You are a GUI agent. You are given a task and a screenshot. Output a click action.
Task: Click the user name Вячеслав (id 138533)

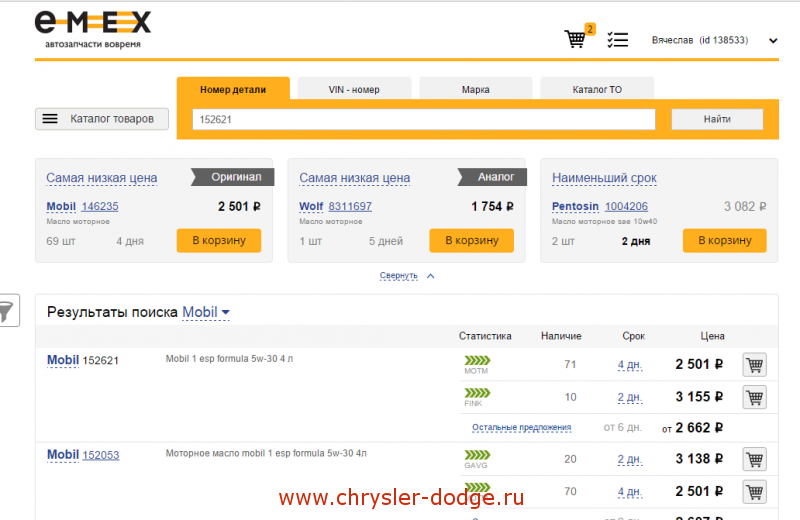700,40
